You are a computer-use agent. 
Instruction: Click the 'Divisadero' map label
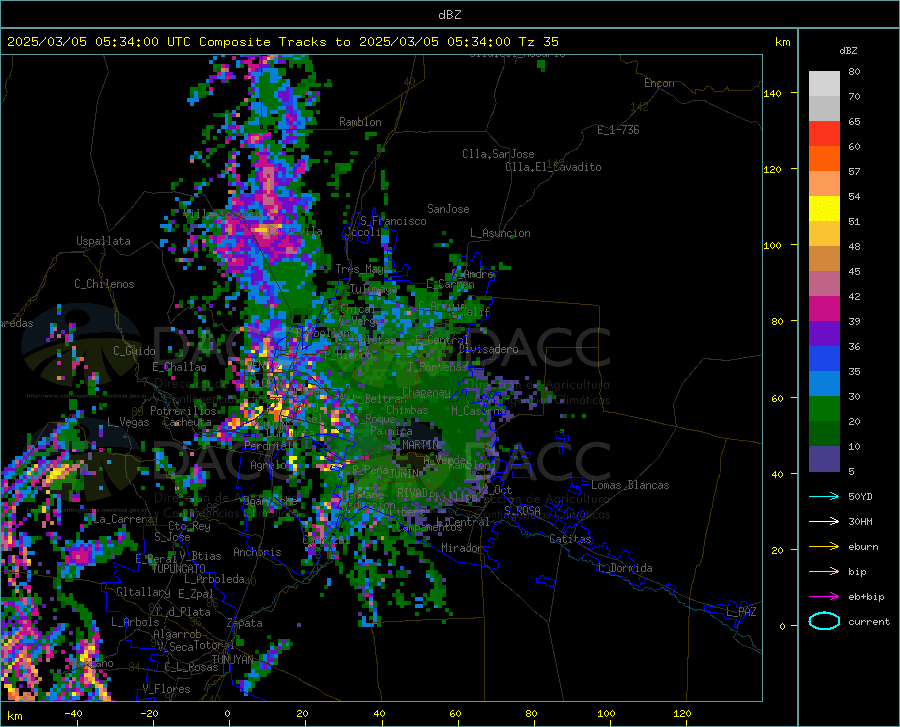[488, 349]
